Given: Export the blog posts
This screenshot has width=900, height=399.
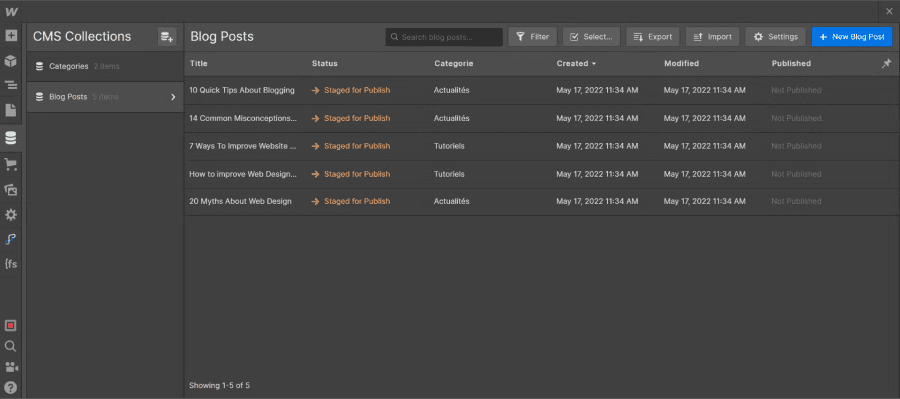Looking at the screenshot, I should point(653,37).
